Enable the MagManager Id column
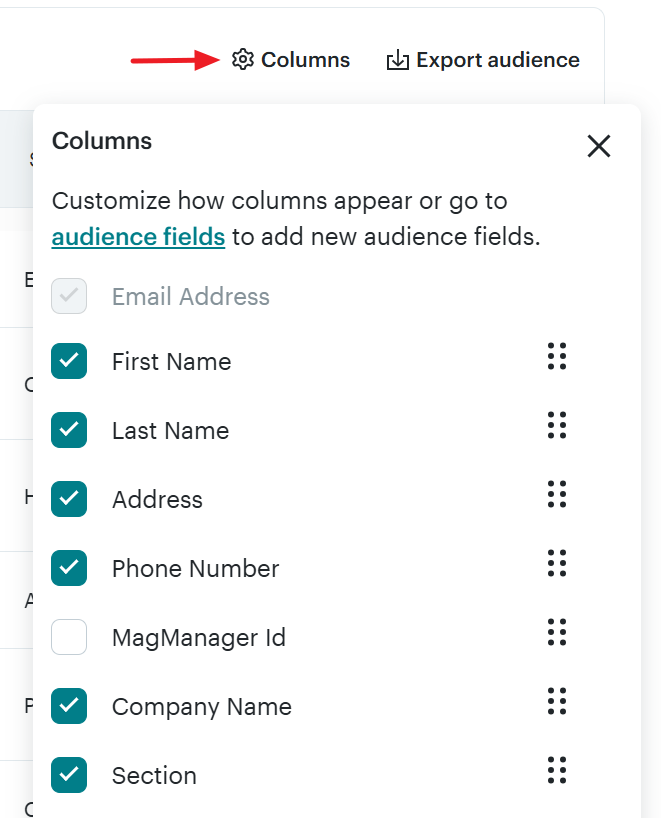Viewport: 661px width, 818px height. (x=69, y=636)
